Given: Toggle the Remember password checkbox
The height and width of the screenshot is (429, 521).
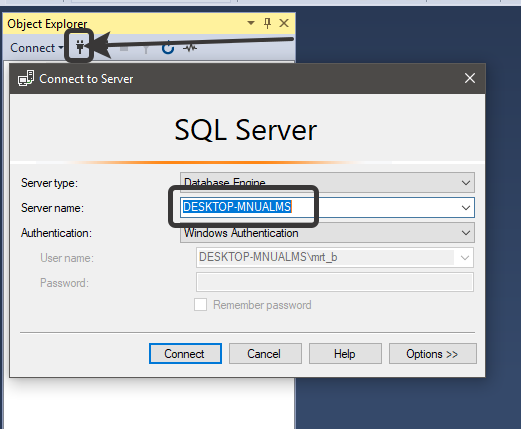Looking at the screenshot, I should pyautogui.click(x=200, y=305).
